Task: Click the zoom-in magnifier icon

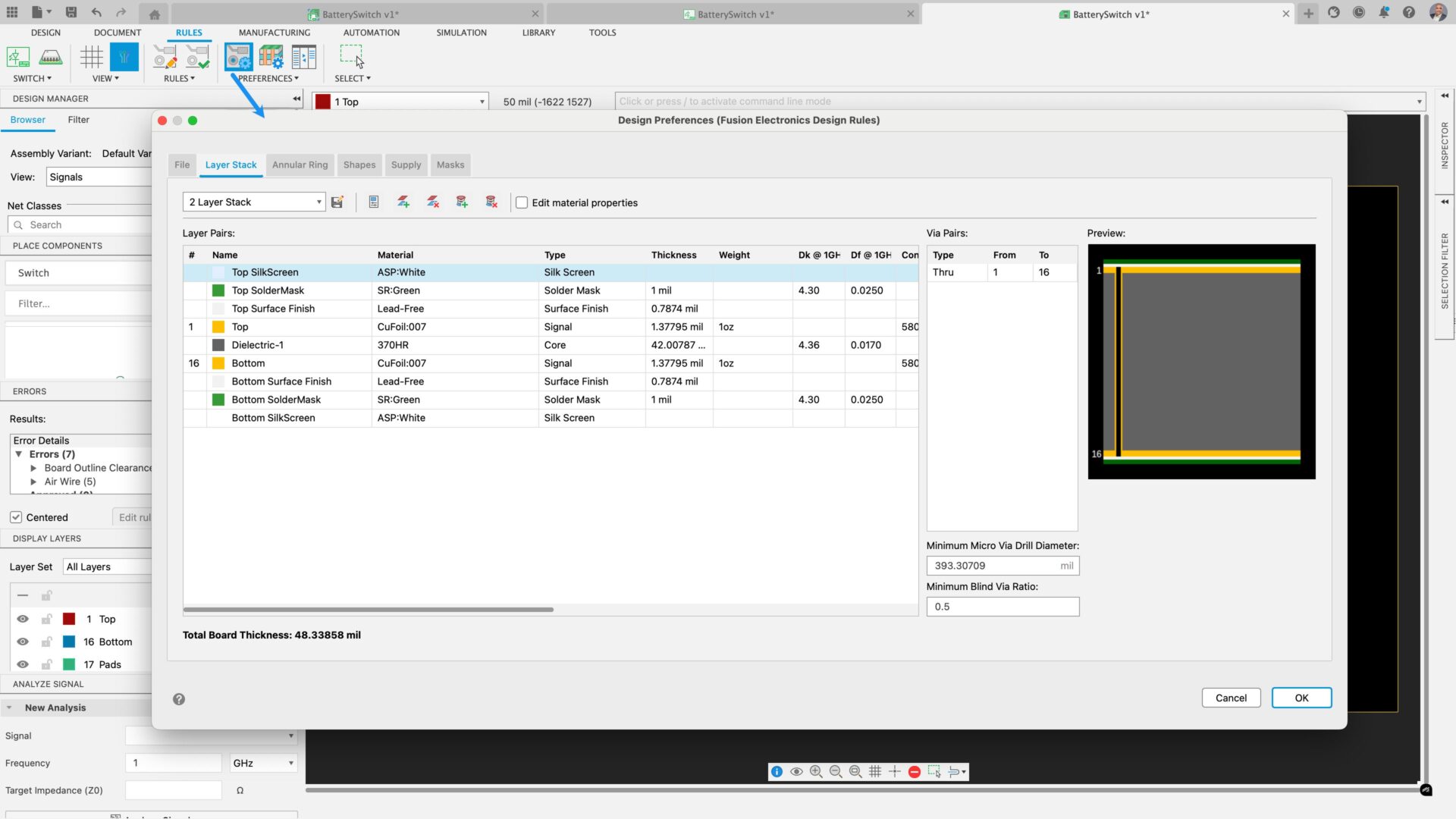Action: pyautogui.click(x=816, y=772)
